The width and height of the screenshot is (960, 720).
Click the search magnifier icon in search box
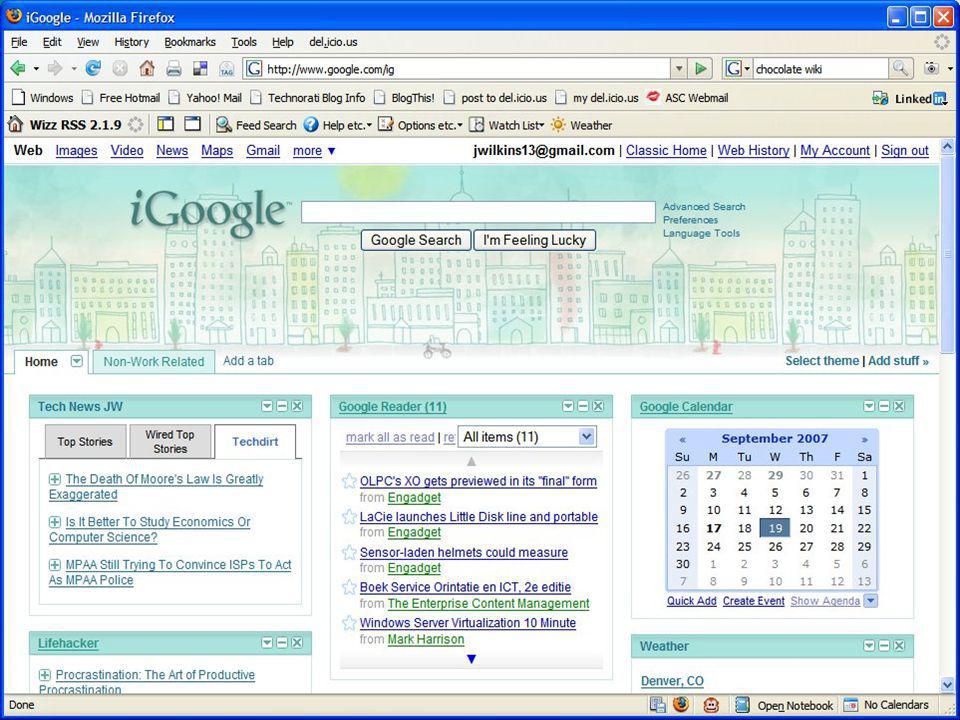(x=899, y=69)
